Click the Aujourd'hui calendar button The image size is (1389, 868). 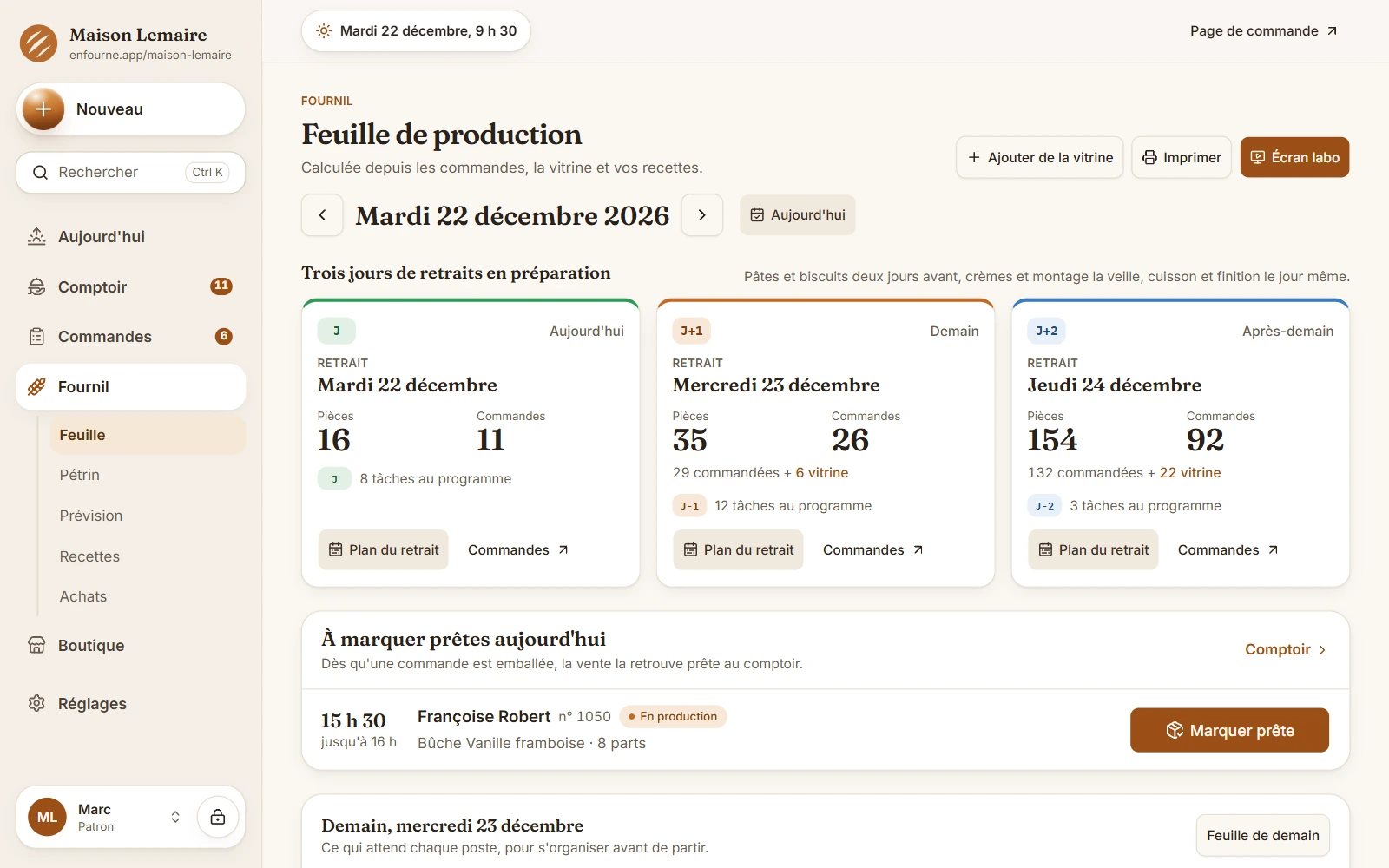(x=797, y=215)
